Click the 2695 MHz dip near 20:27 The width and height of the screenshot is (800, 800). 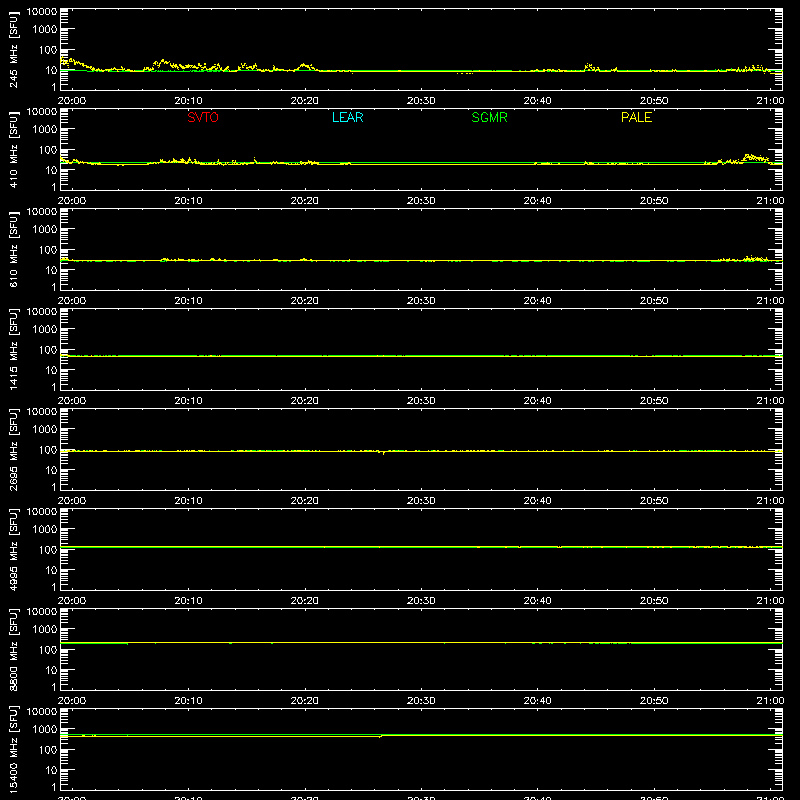pyautogui.click(x=383, y=453)
